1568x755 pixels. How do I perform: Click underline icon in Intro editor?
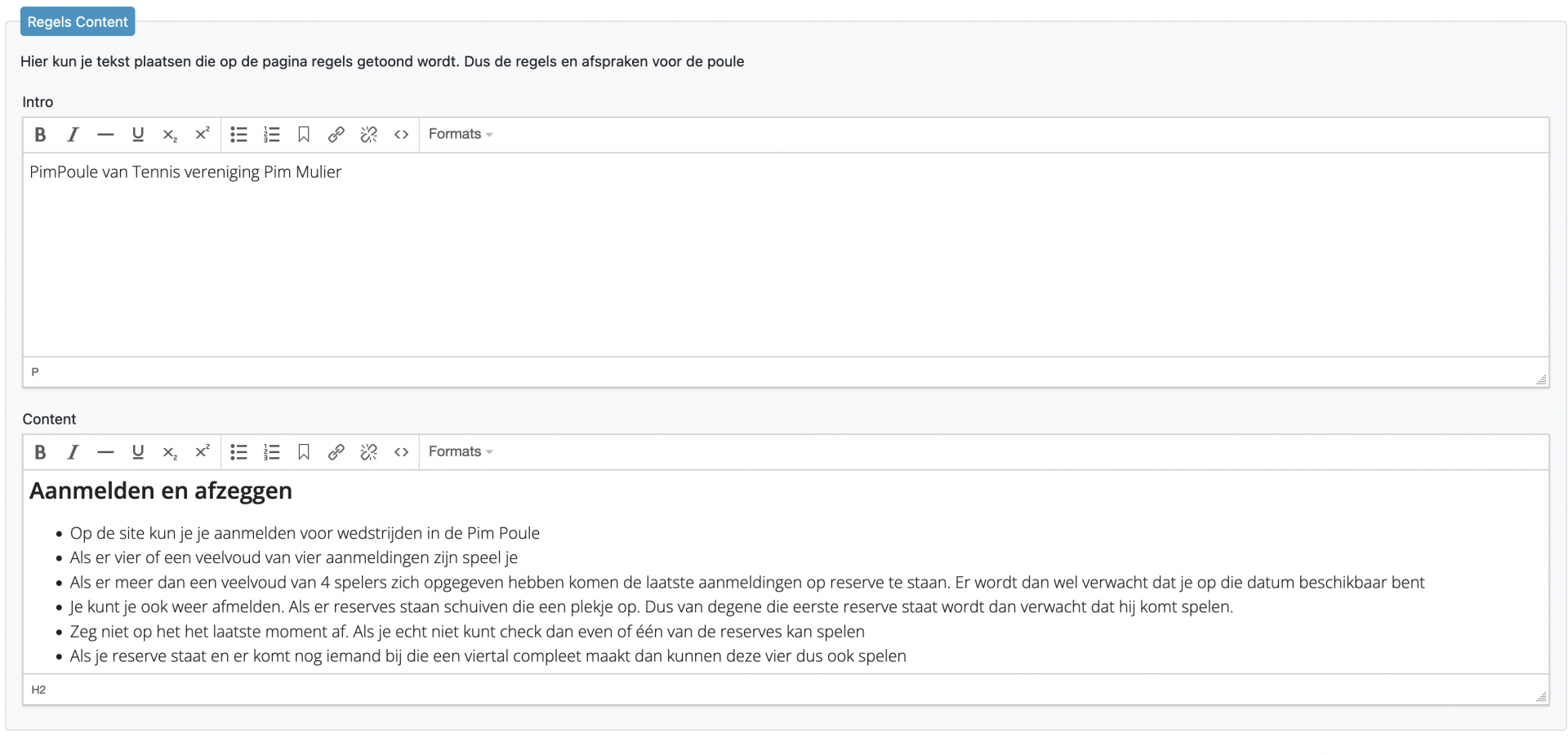coord(138,135)
